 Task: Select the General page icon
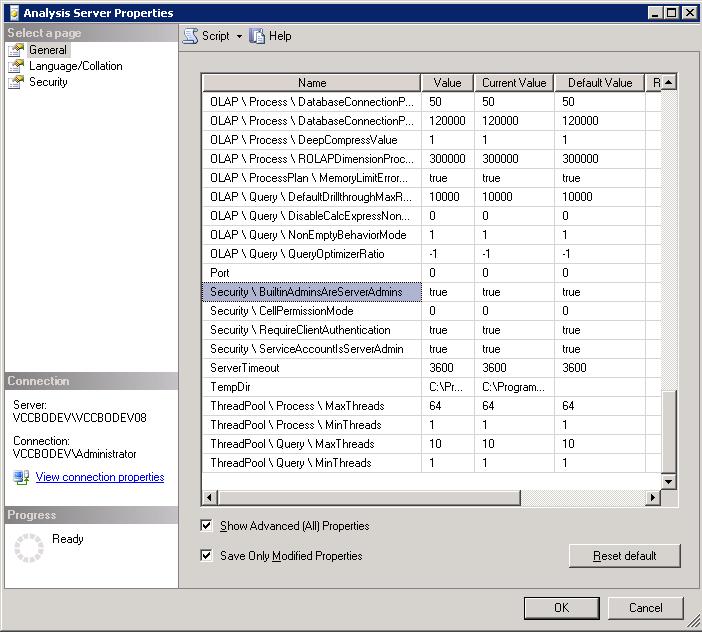[16, 50]
